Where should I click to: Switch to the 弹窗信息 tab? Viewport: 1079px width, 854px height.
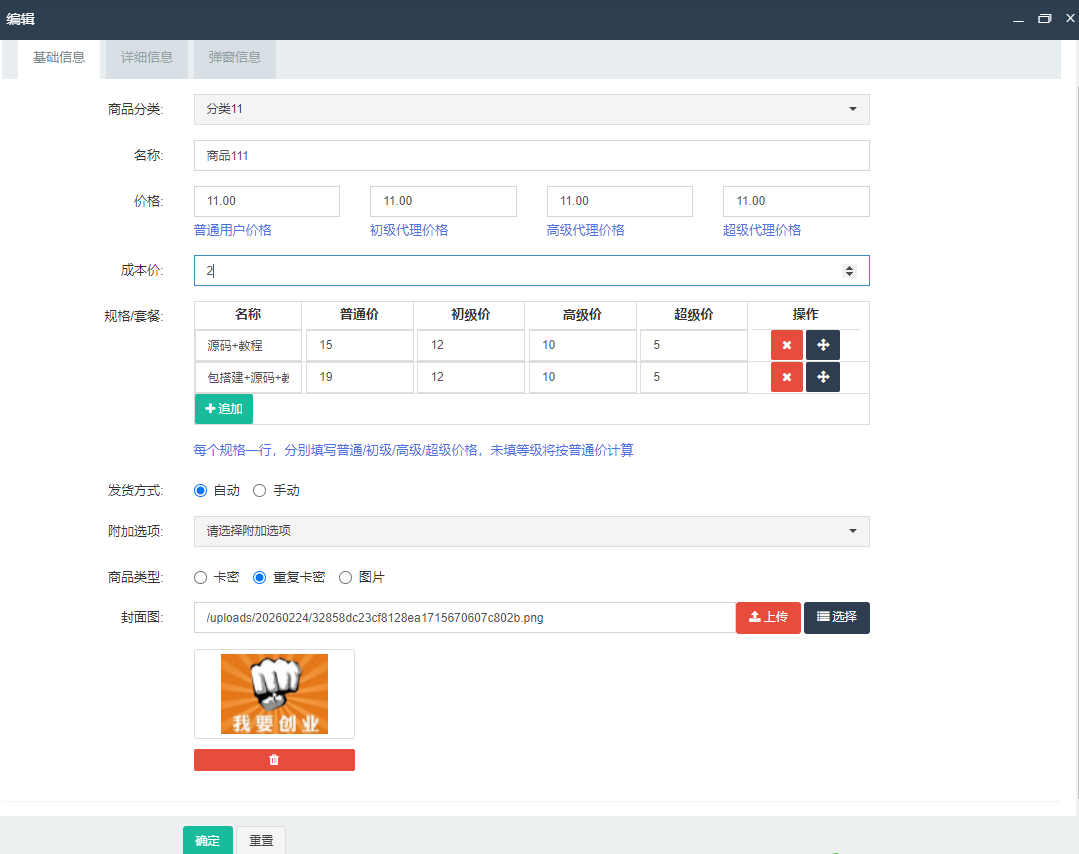click(234, 58)
